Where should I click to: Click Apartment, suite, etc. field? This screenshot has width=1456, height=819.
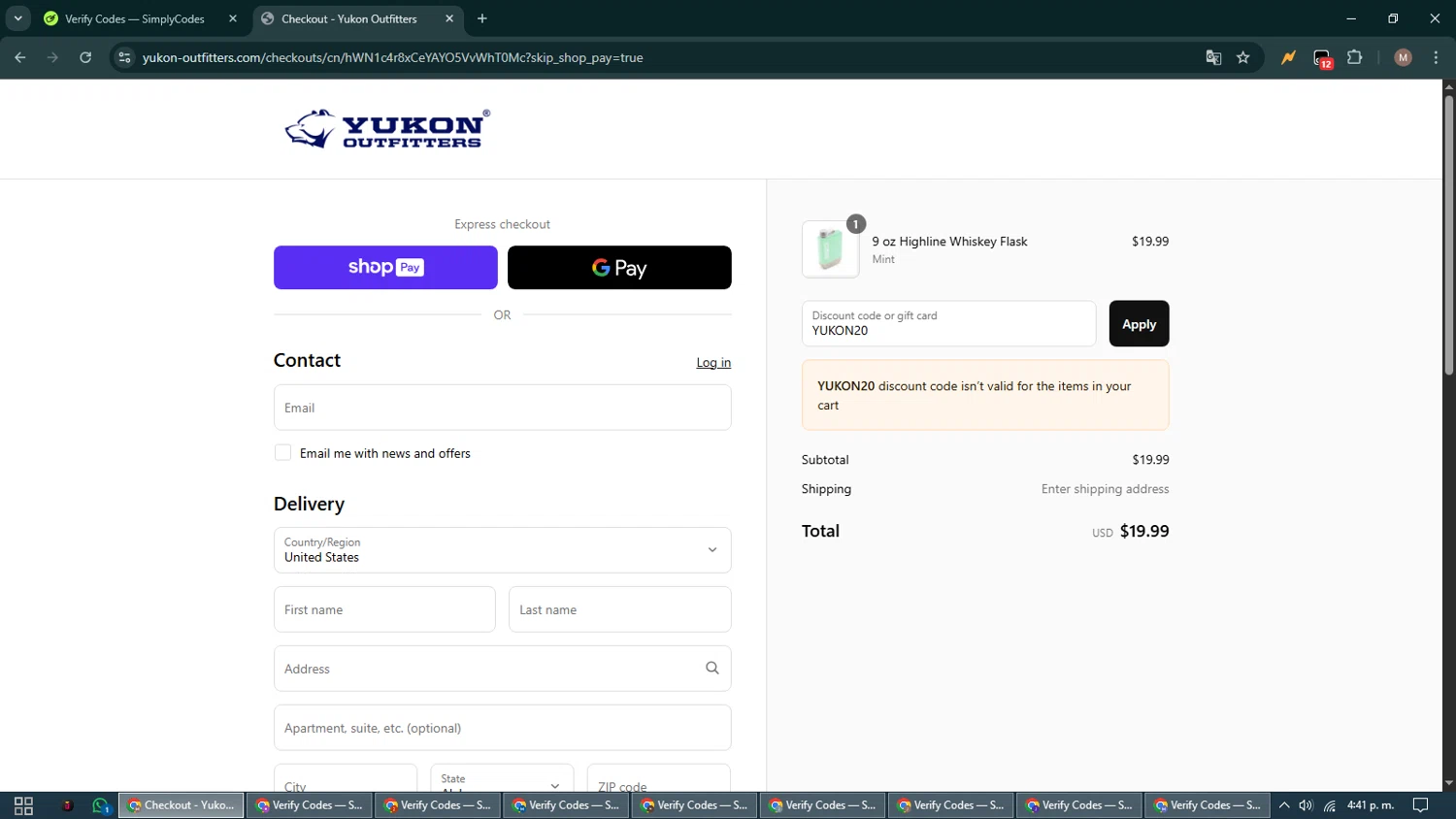pos(502,728)
